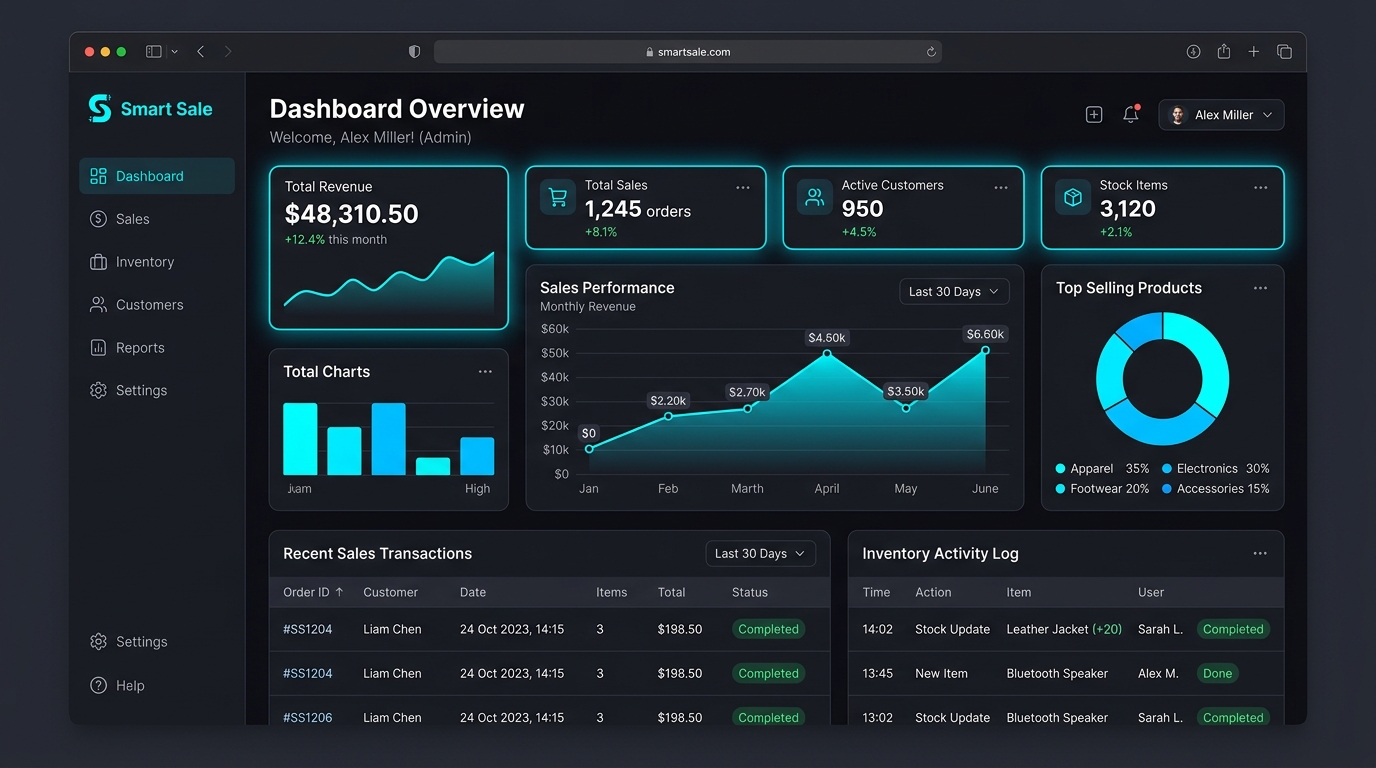Click the "1,245 orders" value

coord(638,209)
